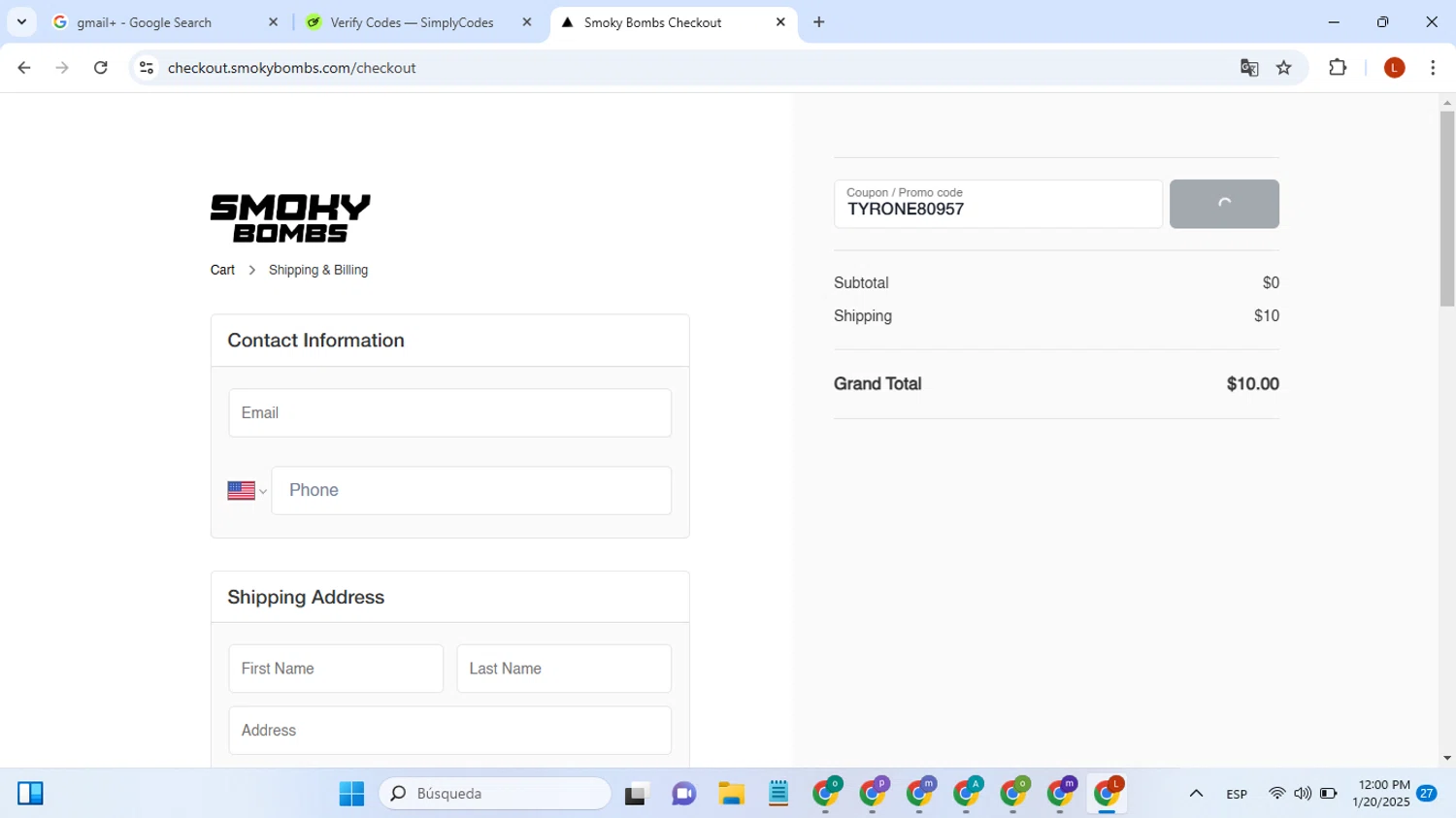The width and height of the screenshot is (1456, 818).
Task: Bookmark this page with star icon
Action: [1284, 68]
